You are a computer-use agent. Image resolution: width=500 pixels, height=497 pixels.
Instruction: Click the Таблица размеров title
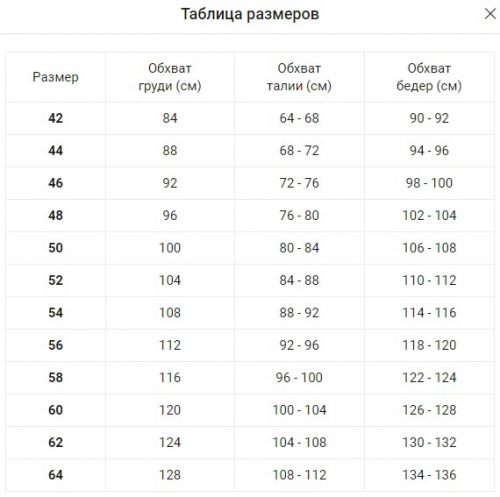point(250,14)
